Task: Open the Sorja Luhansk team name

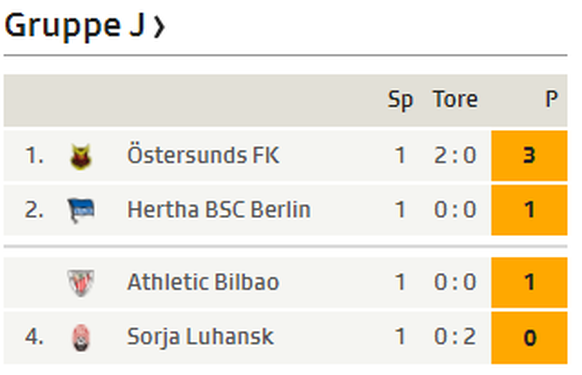Action: pos(200,337)
